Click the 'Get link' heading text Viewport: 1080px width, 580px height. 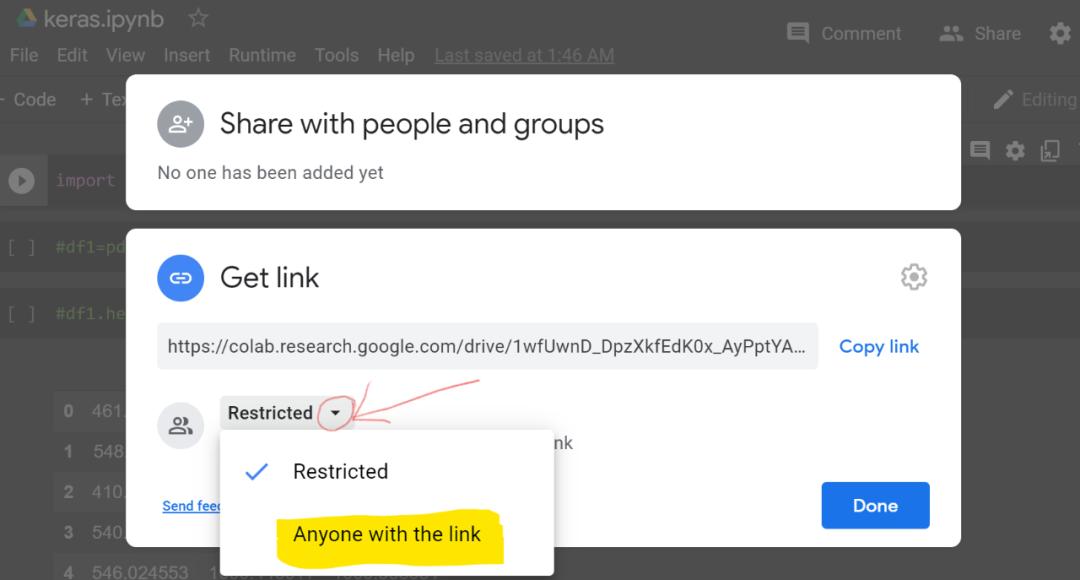[x=269, y=278]
